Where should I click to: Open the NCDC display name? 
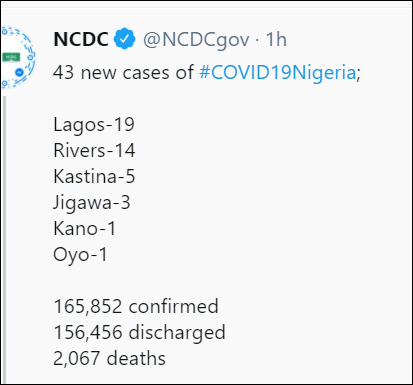81,39
